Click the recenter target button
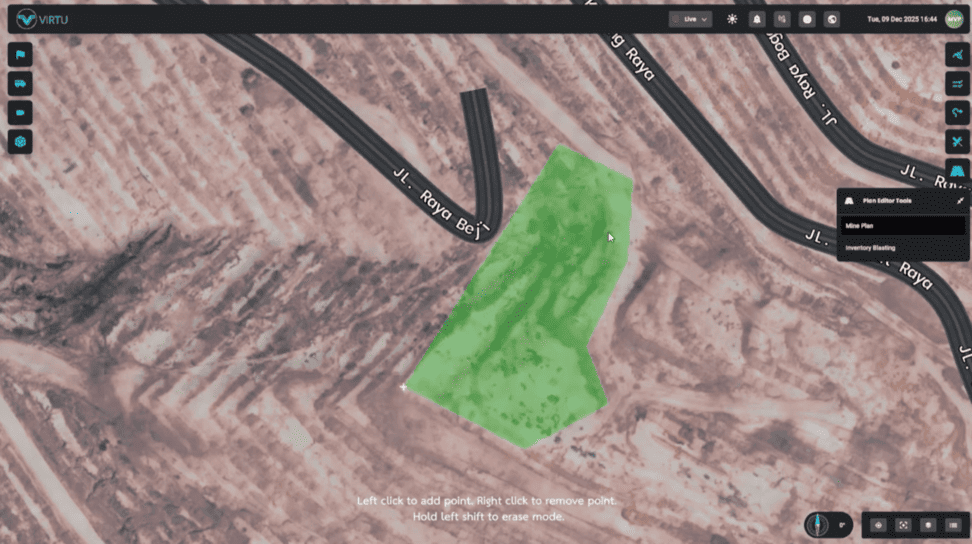This screenshot has height=544, width=972. click(879, 524)
